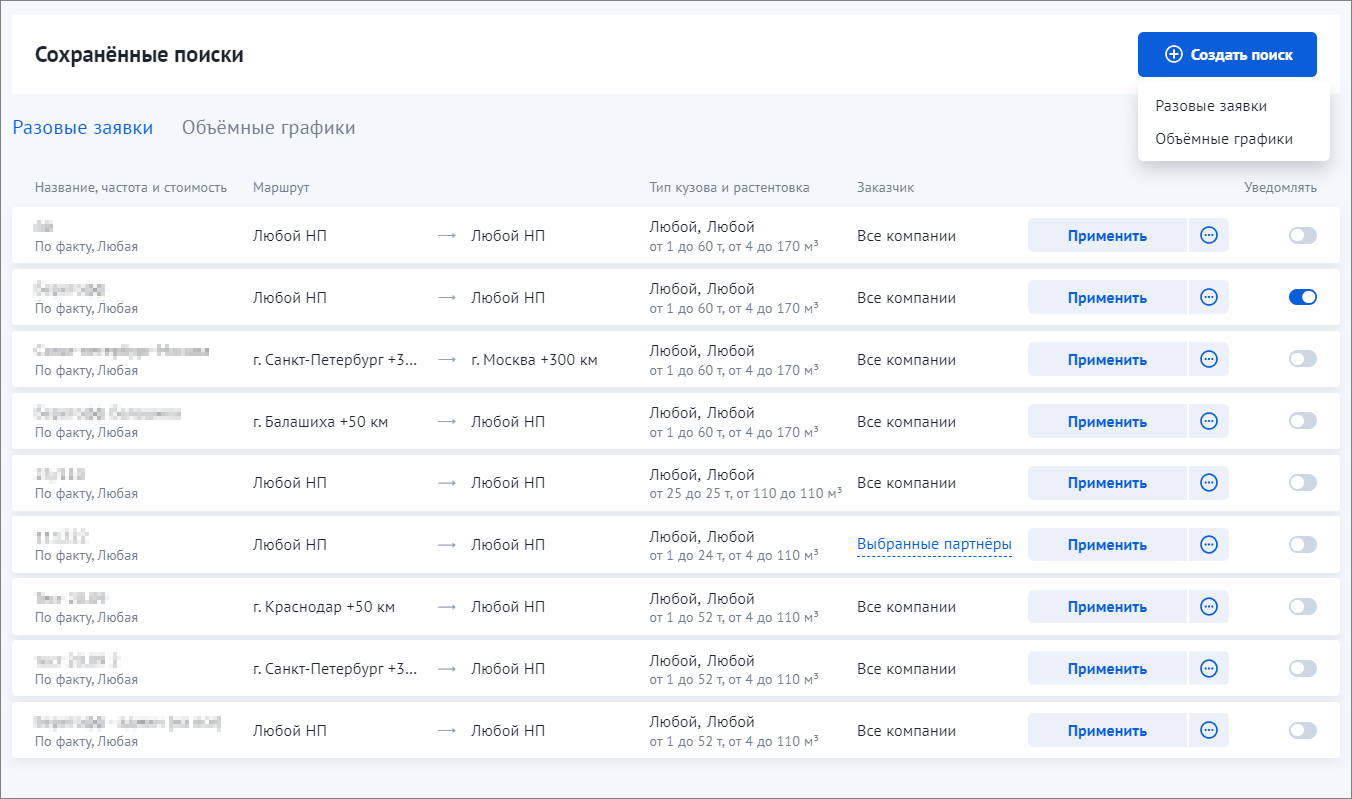Open more options for the 25 т, 110 м³ search
Screen dimensions: 1352x799
[x=1209, y=483]
